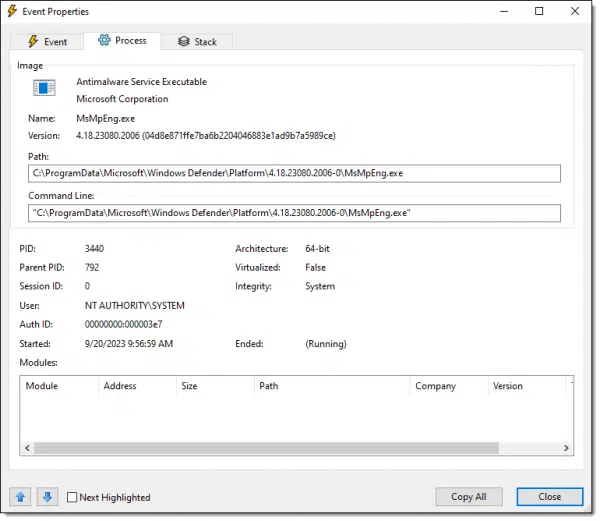Click the Path text field
The height and width of the screenshot is (521, 600).
(294, 173)
